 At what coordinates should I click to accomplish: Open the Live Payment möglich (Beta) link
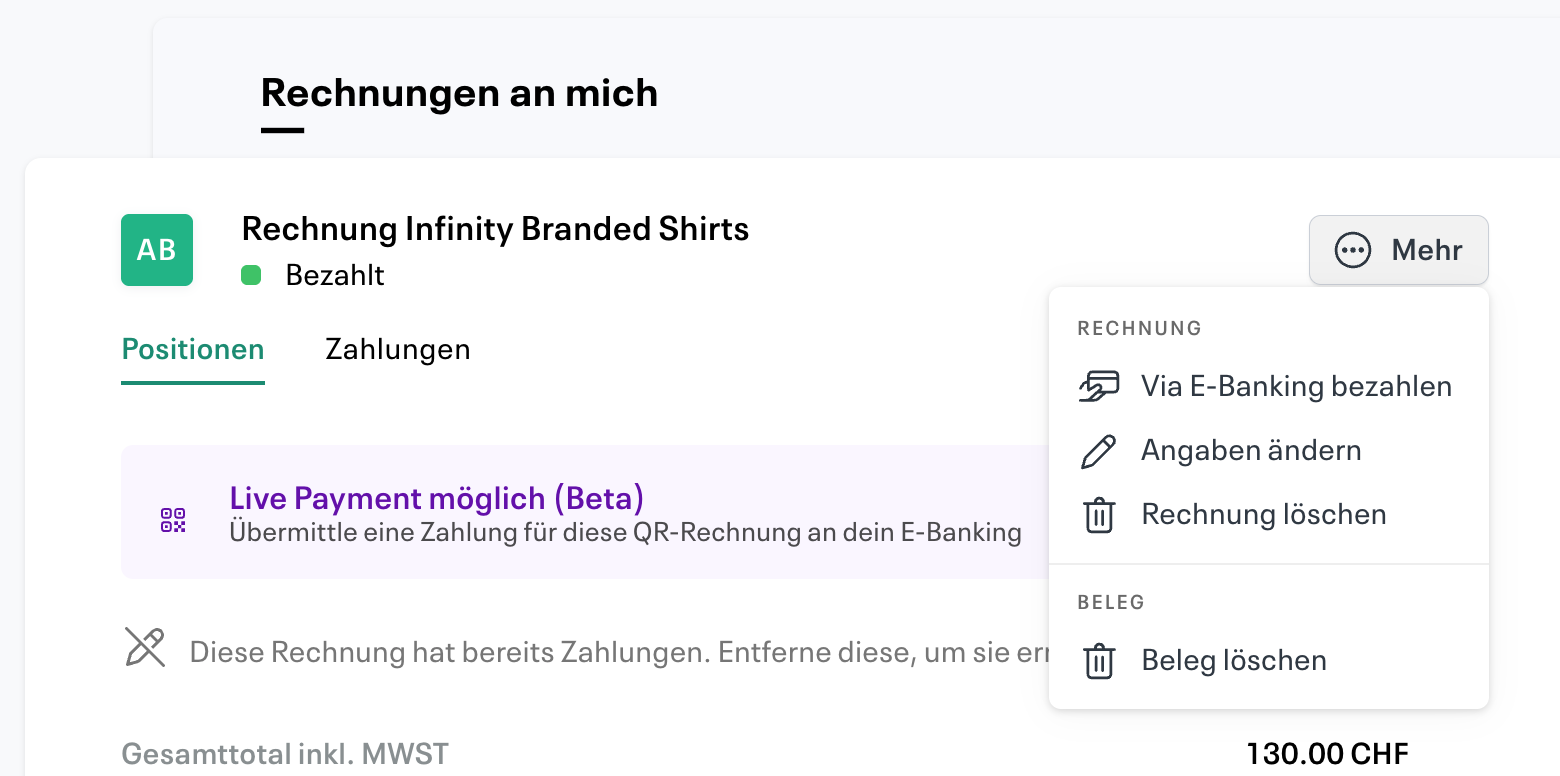[436, 498]
